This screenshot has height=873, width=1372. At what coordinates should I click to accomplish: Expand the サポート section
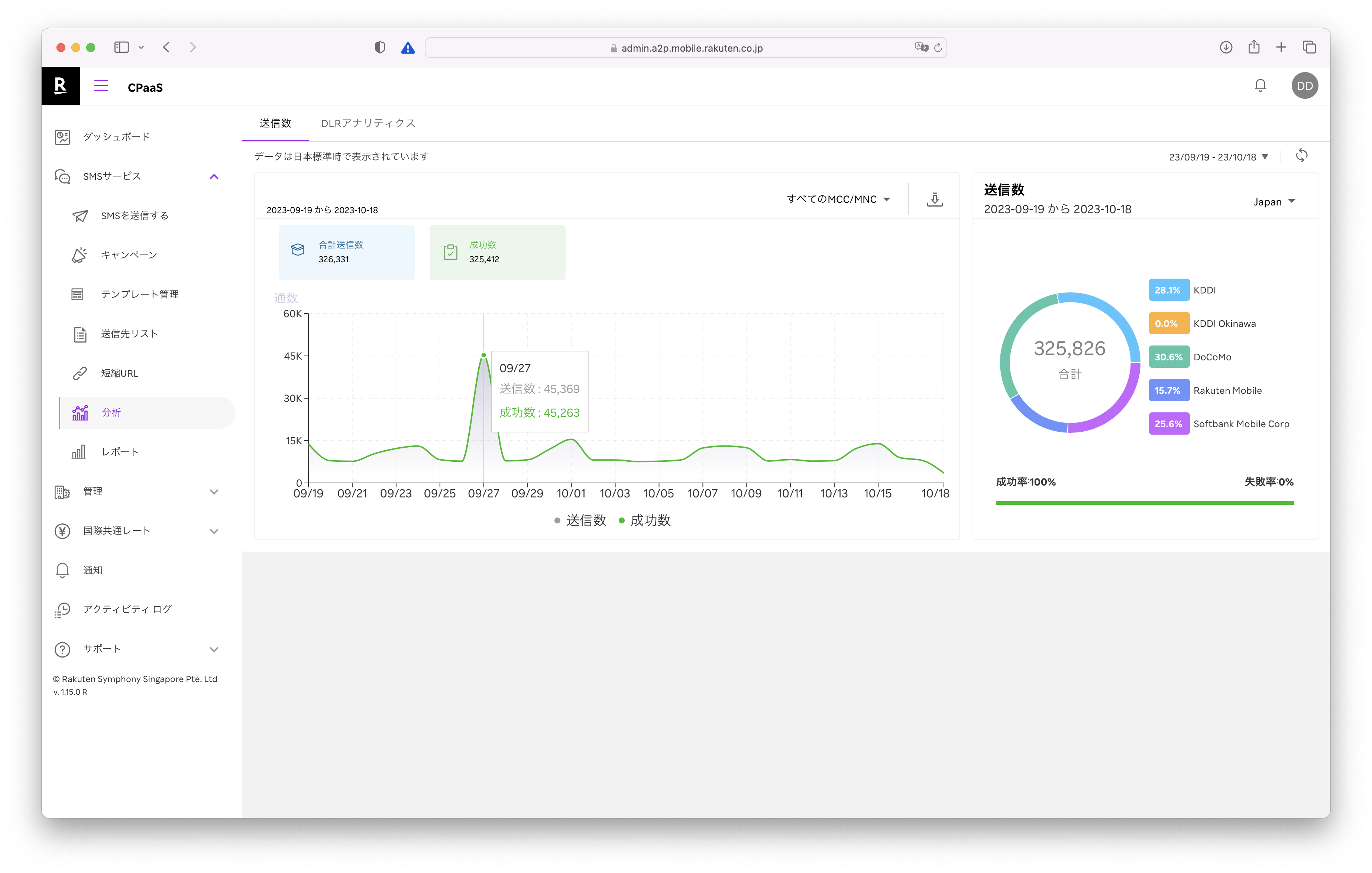214,649
